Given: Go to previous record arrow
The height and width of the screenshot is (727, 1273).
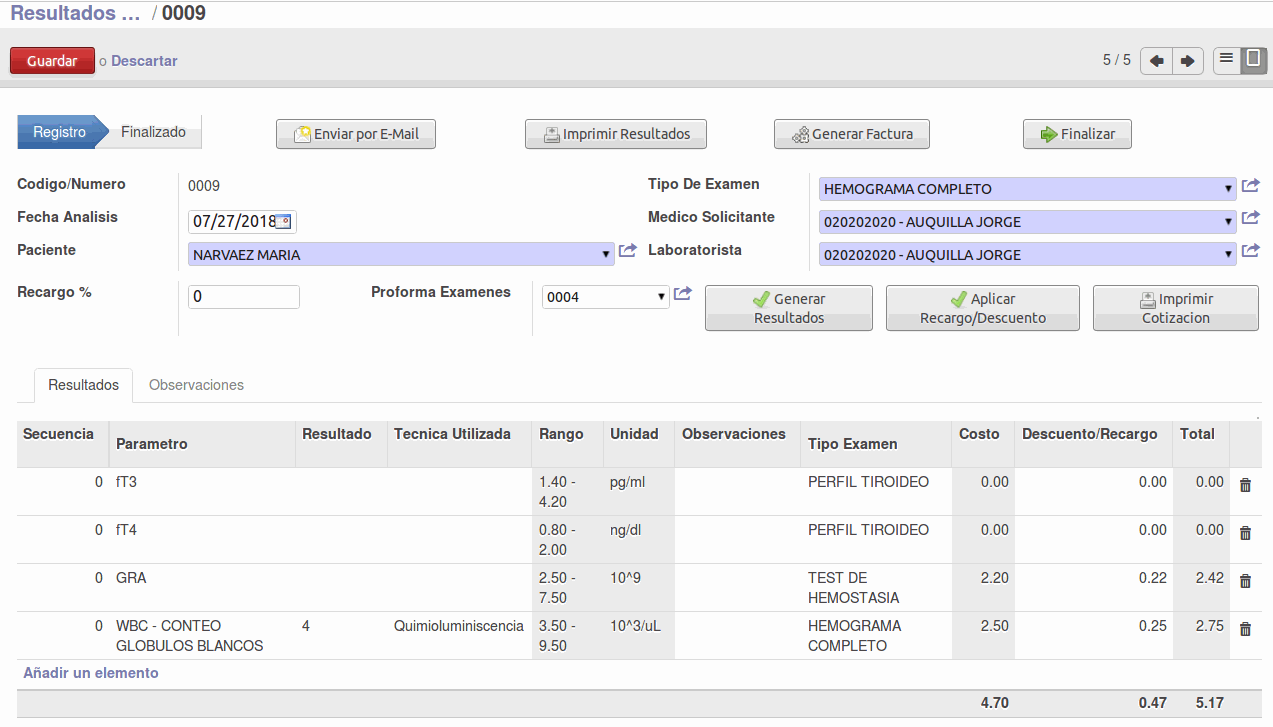Looking at the screenshot, I should [x=1157, y=61].
